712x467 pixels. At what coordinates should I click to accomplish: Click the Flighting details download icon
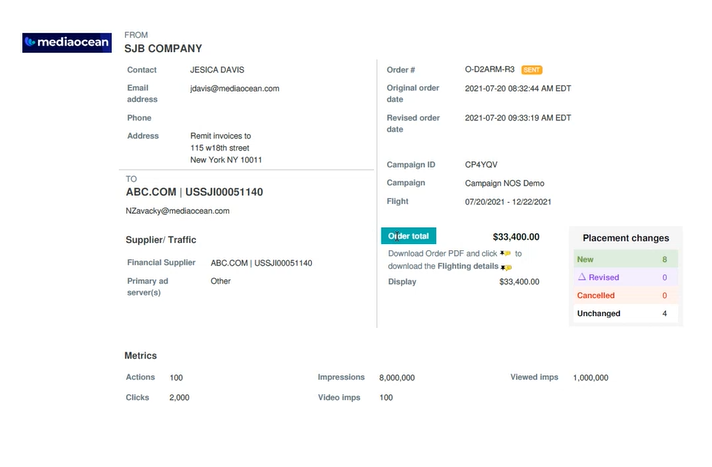click(x=507, y=268)
